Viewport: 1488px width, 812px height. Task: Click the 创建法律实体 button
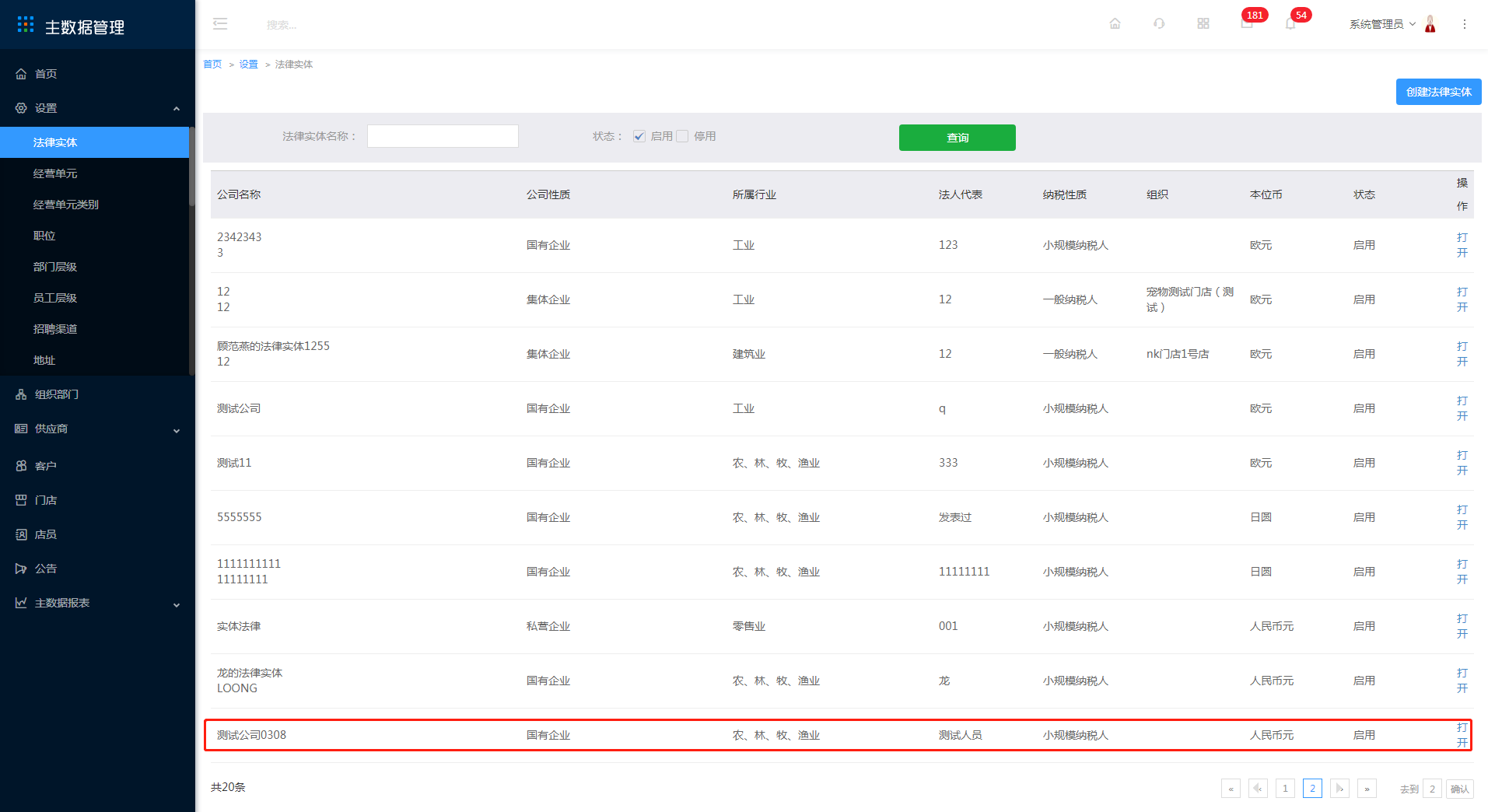pyautogui.click(x=1438, y=92)
